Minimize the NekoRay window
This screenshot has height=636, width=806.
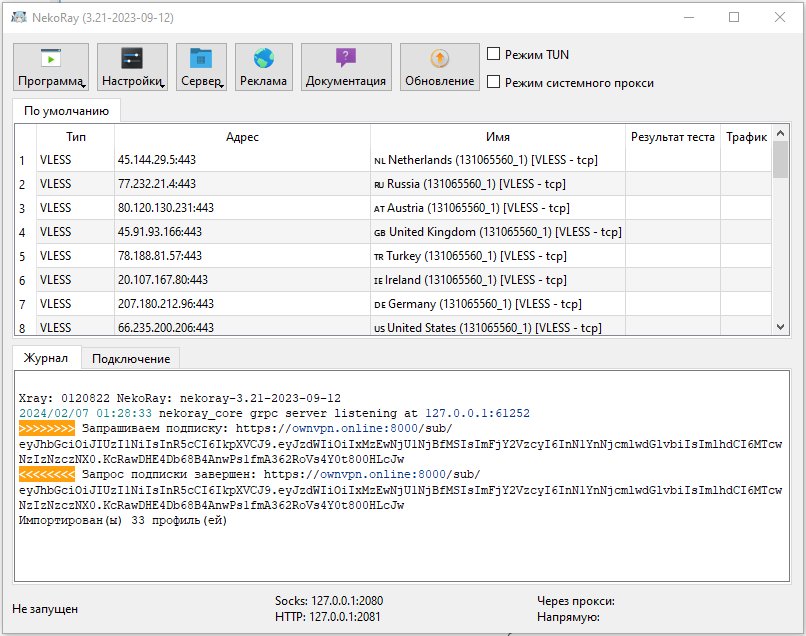tap(689, 17)
